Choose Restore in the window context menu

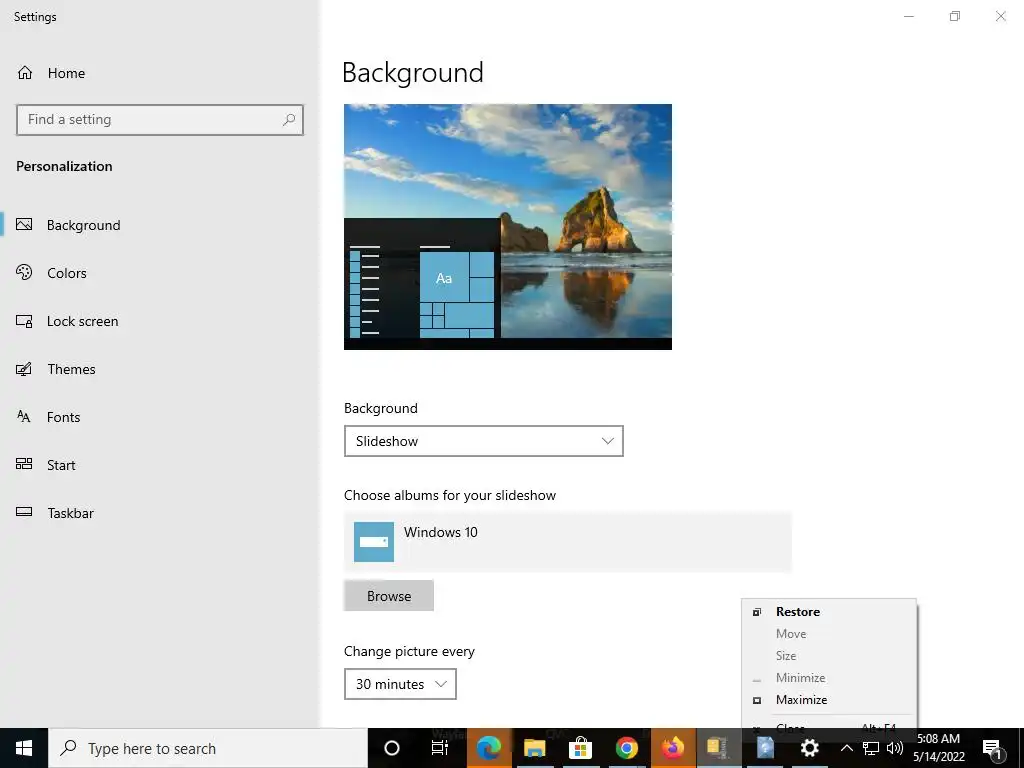(829, 612)
